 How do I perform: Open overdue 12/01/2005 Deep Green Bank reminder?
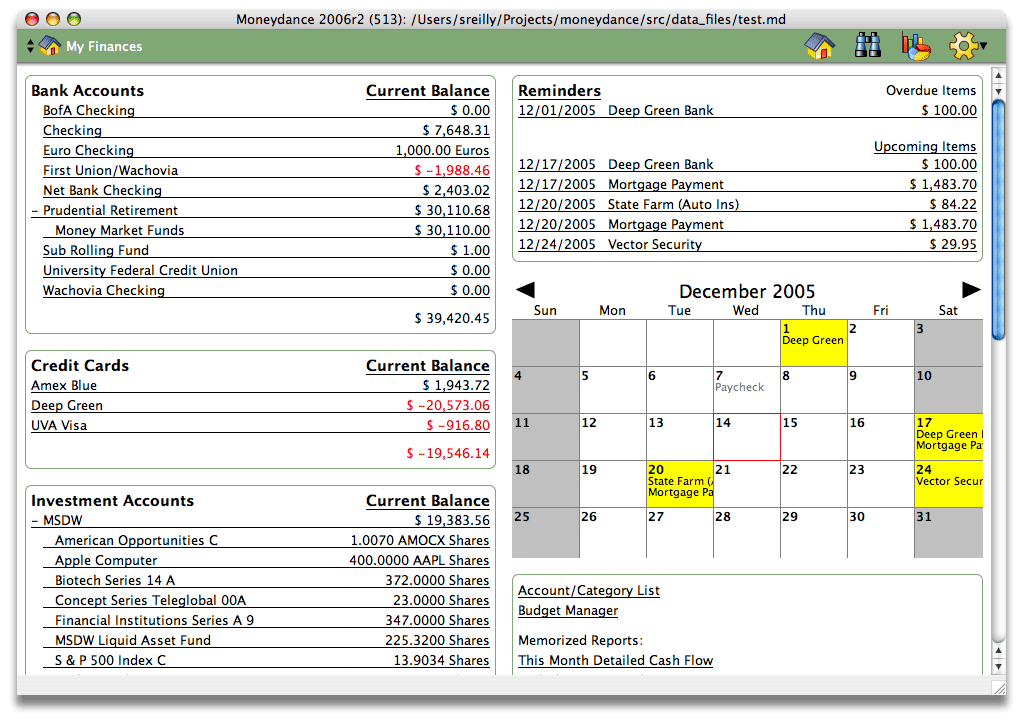tap(747, 111)
